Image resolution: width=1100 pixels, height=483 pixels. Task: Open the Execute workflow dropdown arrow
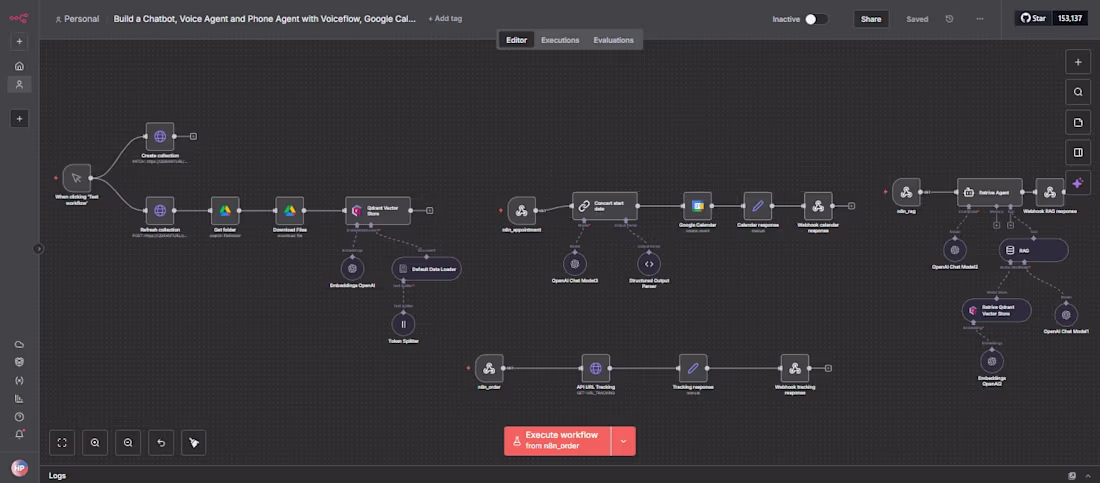click(623, 441)
